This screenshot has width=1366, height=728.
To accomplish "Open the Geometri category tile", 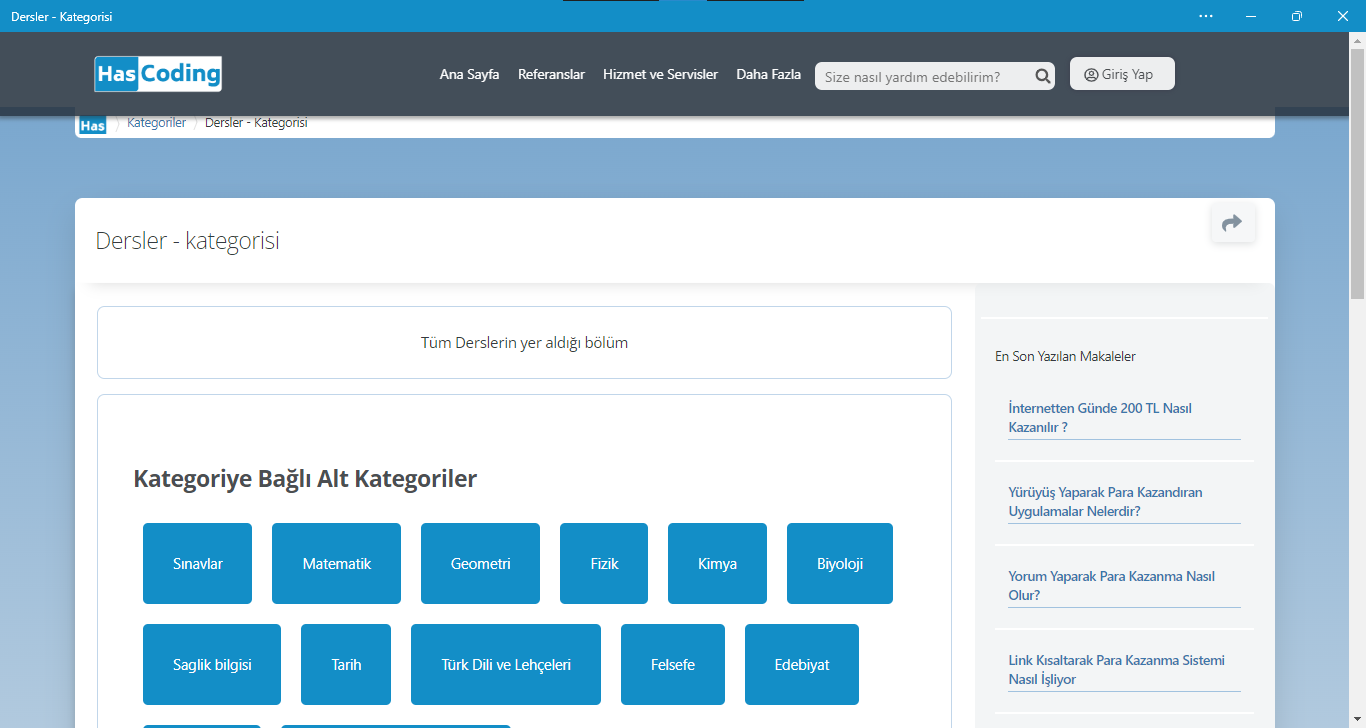I will coord(480,564).
